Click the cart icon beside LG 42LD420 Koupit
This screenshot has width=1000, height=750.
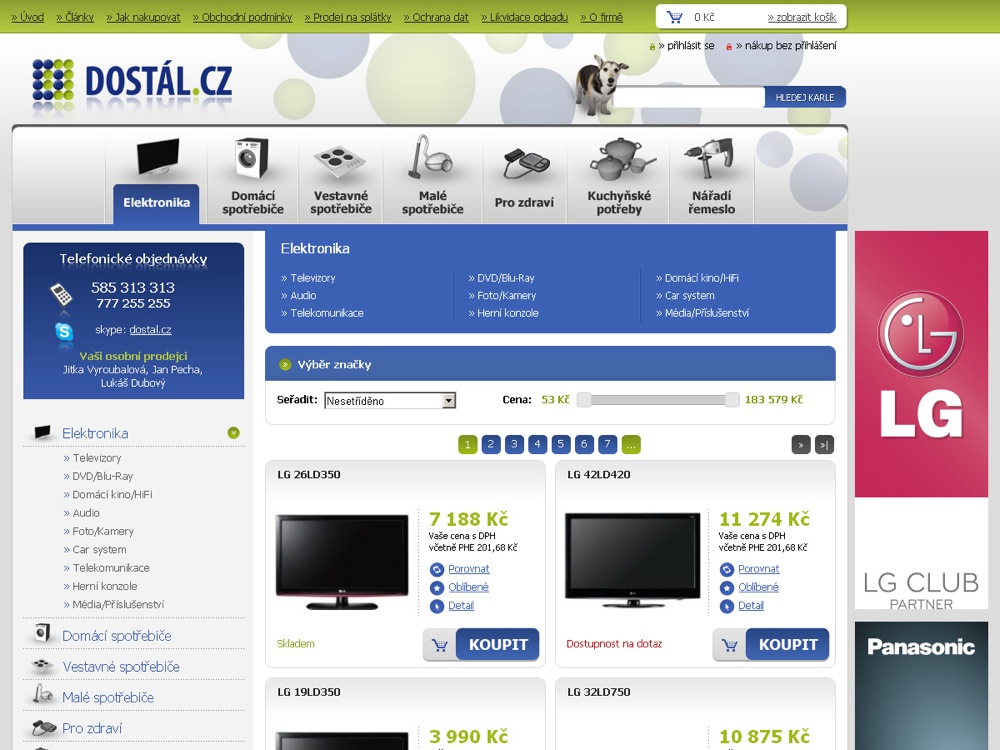coord(730,645)
